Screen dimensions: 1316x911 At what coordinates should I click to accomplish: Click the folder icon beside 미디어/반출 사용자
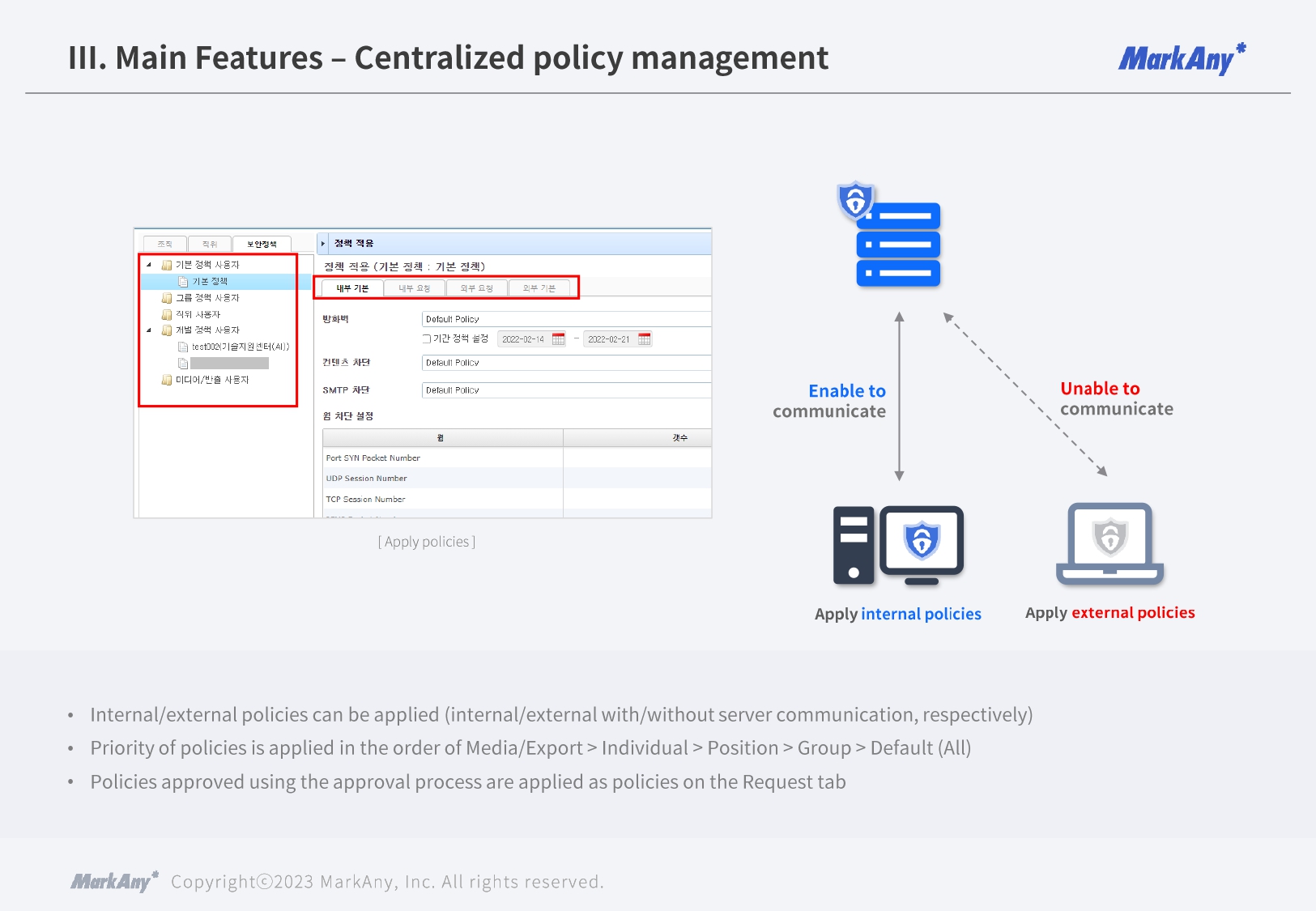click(x=167, y=380)
